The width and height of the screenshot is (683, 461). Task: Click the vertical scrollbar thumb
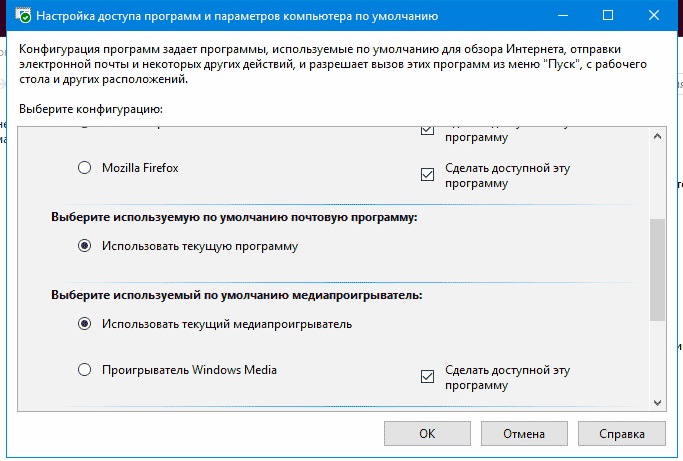(657, 270)
